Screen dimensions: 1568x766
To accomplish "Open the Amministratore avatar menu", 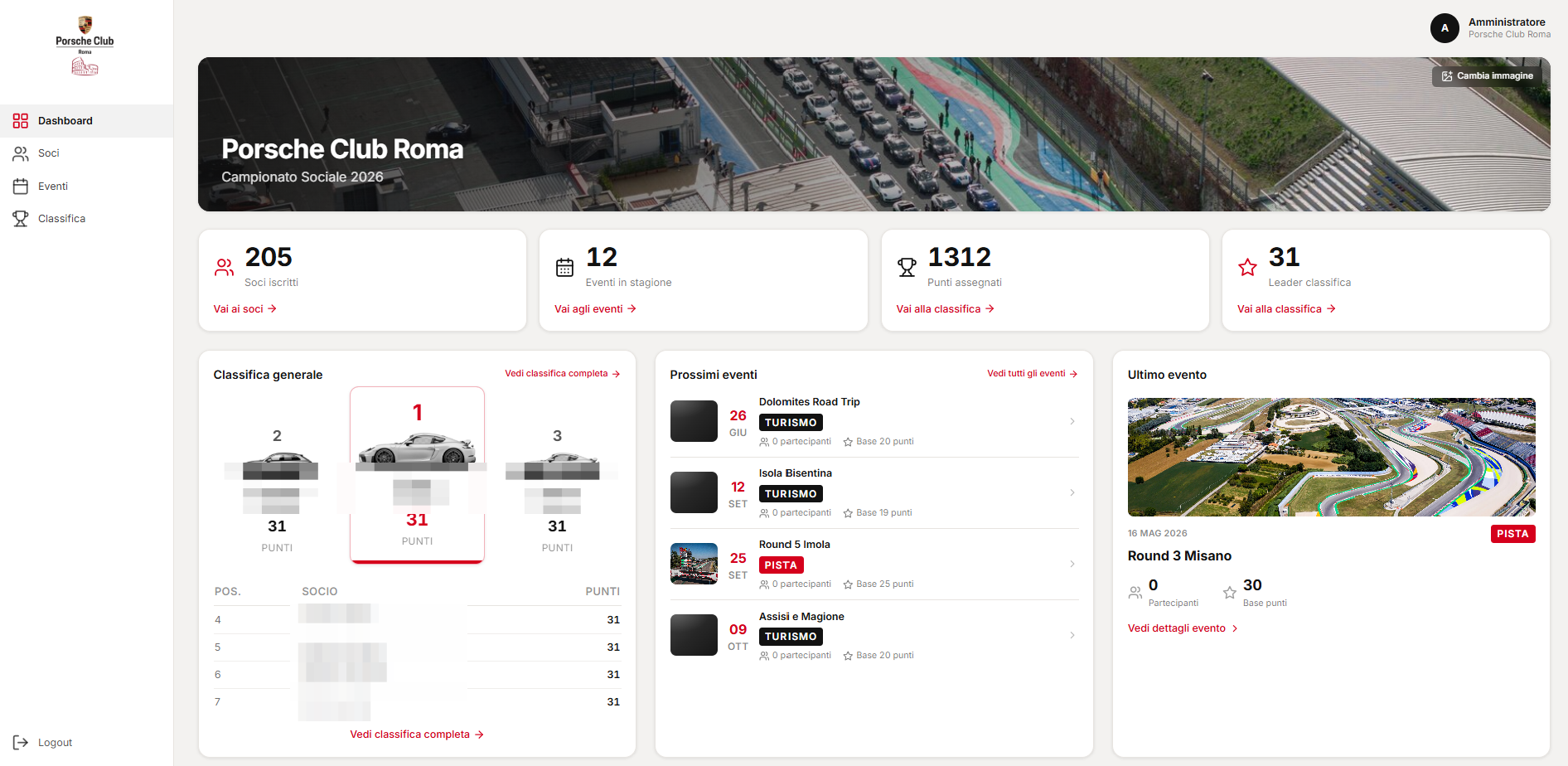I will tap(1445, 28).
